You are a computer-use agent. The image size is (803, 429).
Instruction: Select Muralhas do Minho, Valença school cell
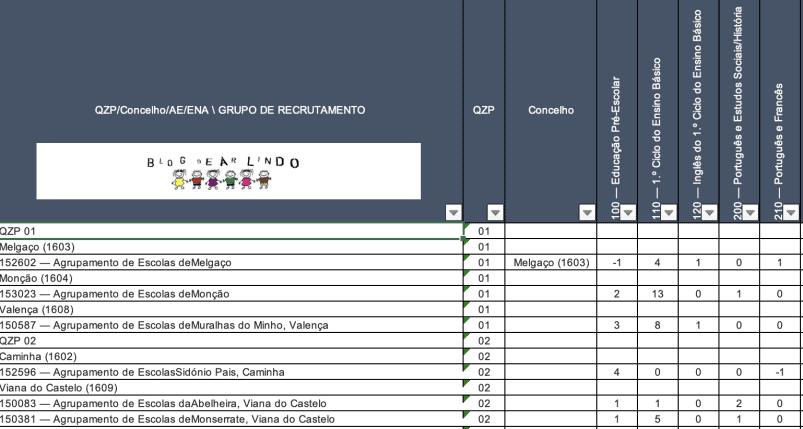pyautogui.click(x=230, y=325)
